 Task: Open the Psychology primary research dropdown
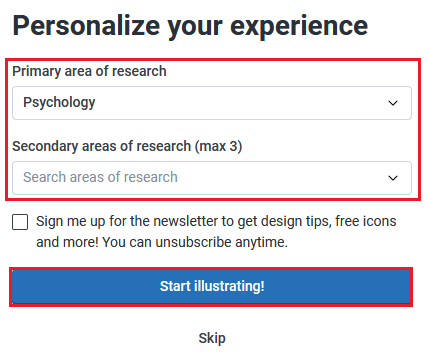coord(212,103)
